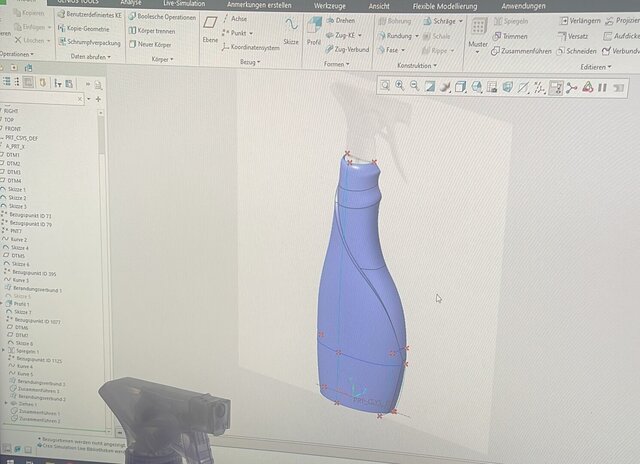The height and width of the screenshot is (464, 640).
Task: Click the Zusammenführen tool in ribbon
Action: [x=521, y=51]
